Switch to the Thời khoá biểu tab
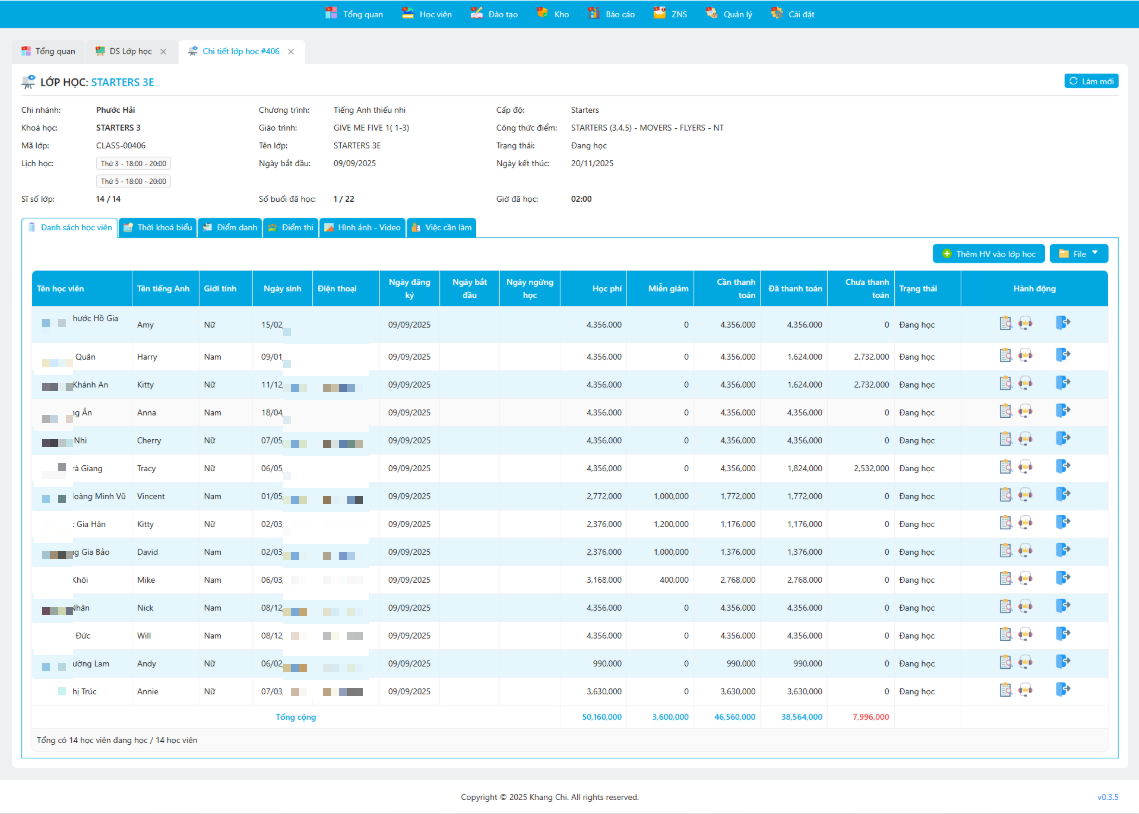 (157, 228)
